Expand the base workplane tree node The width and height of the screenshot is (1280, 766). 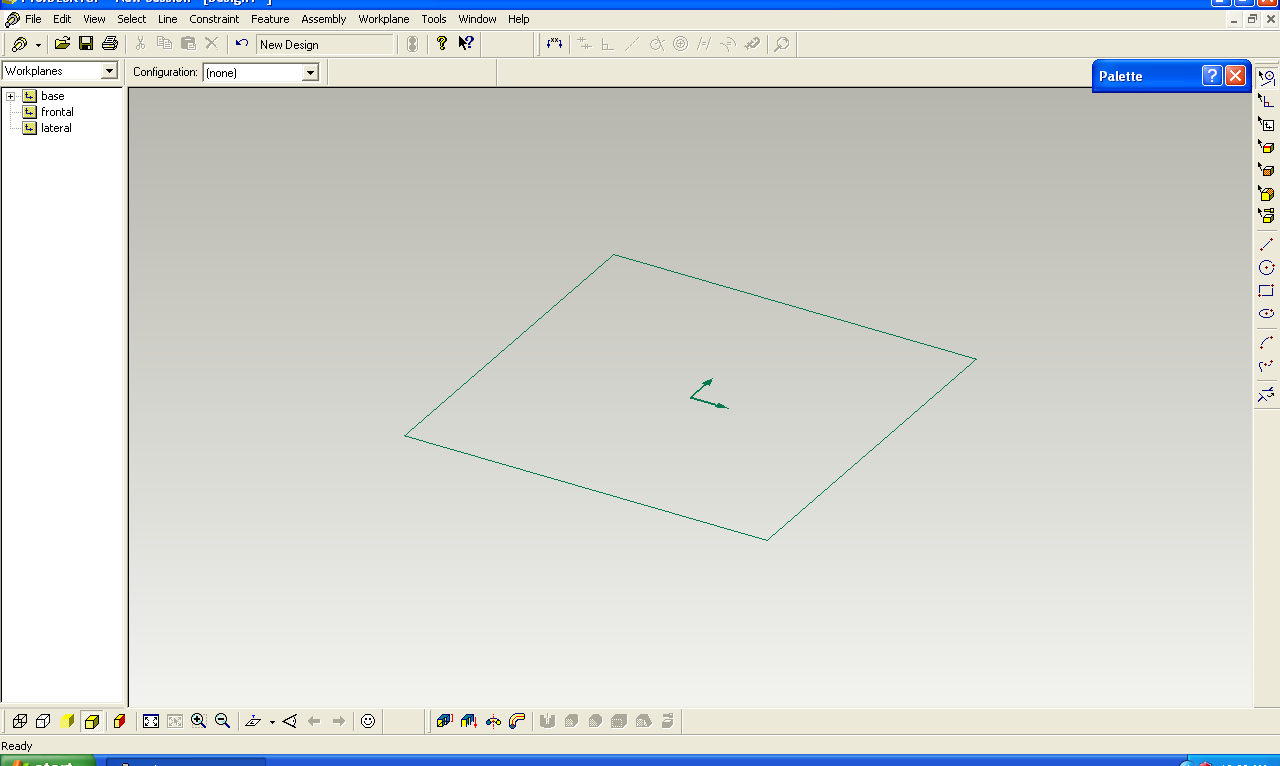coord(10,96)
